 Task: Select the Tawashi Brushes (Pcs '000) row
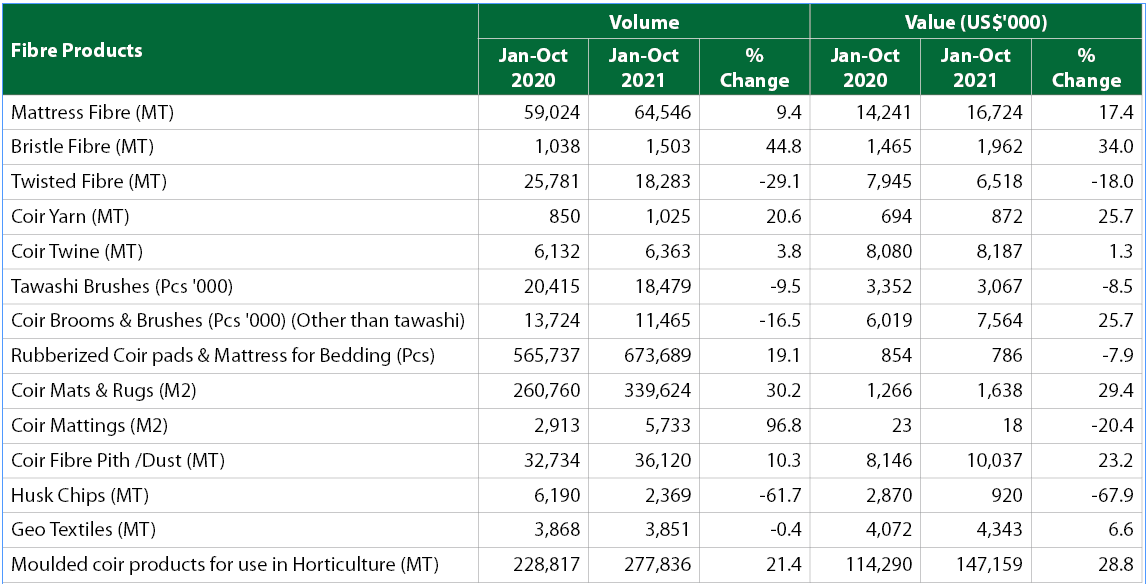(121, 286)
